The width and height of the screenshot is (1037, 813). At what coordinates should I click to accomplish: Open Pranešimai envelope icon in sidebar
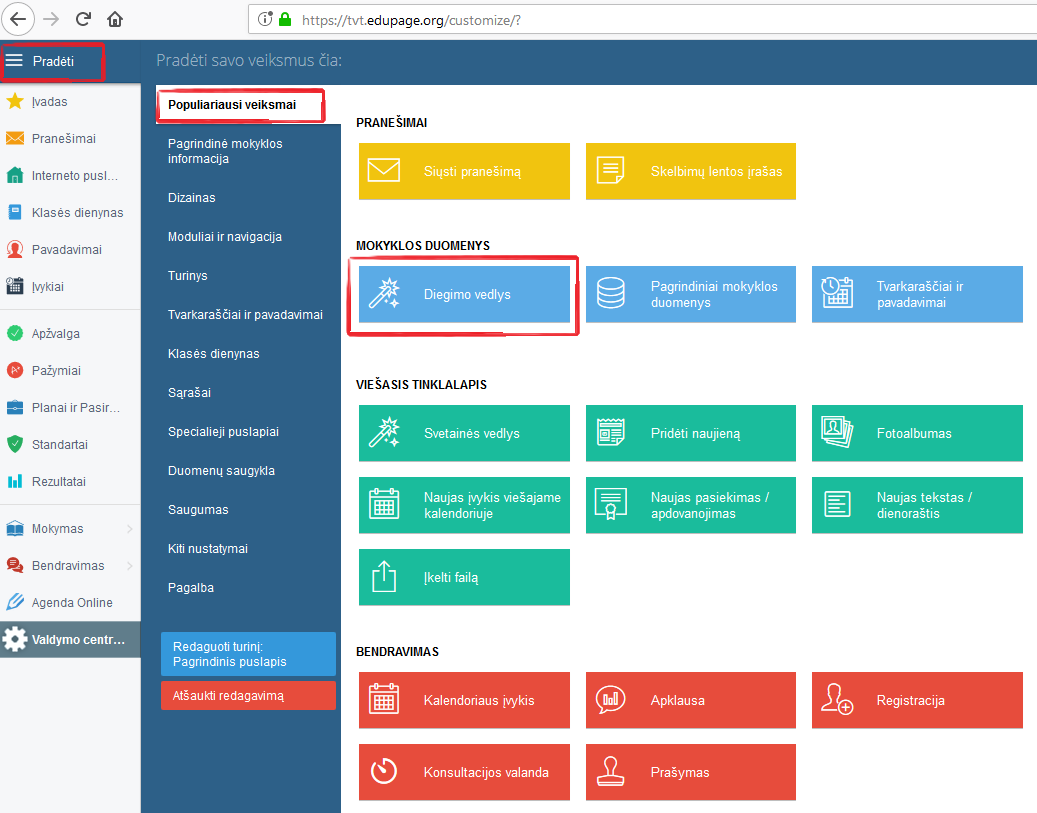pos(15,138)
